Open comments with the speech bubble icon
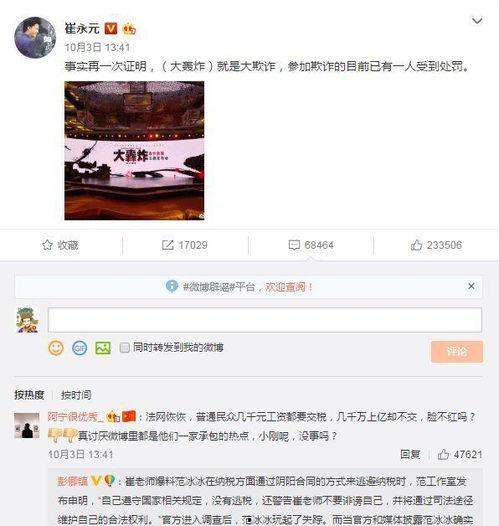499x526 pixels. coord(294,245)
